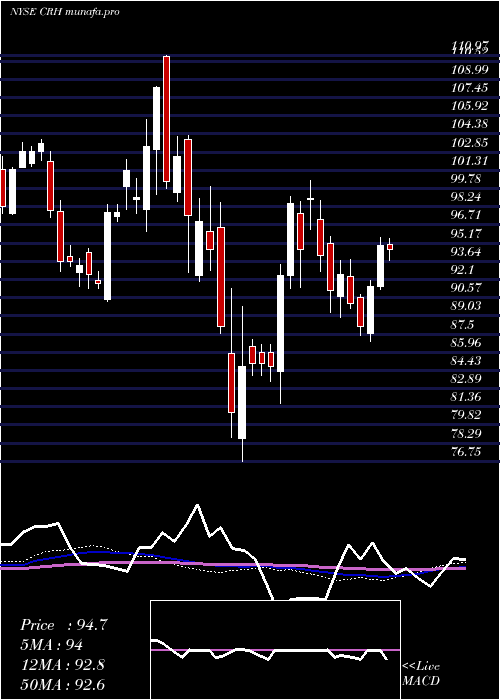Image resolution: width=500 pixels, height=700 pixels.
Task: Click the 87.5 price axis label
Action: point(462,325)
